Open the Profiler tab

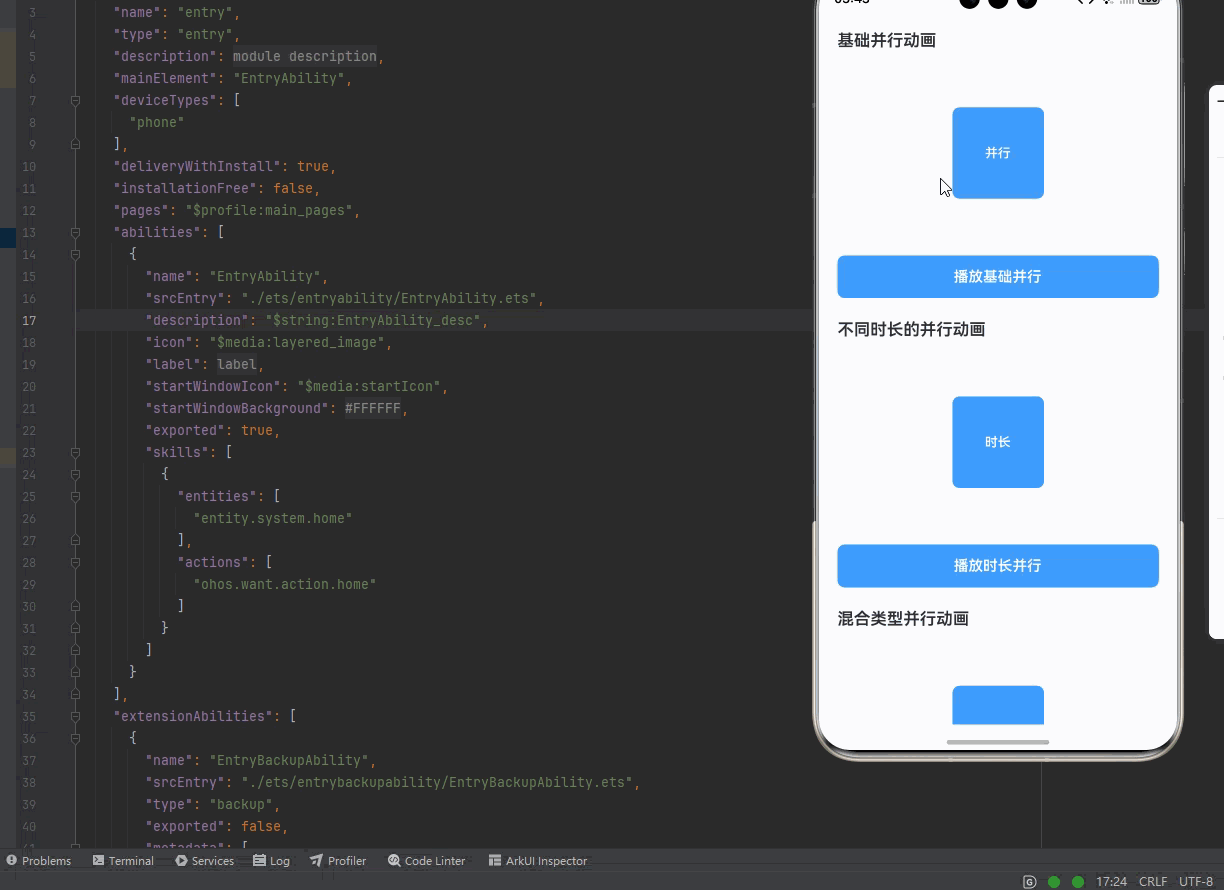pyautogui.click(x=338, y=860)
